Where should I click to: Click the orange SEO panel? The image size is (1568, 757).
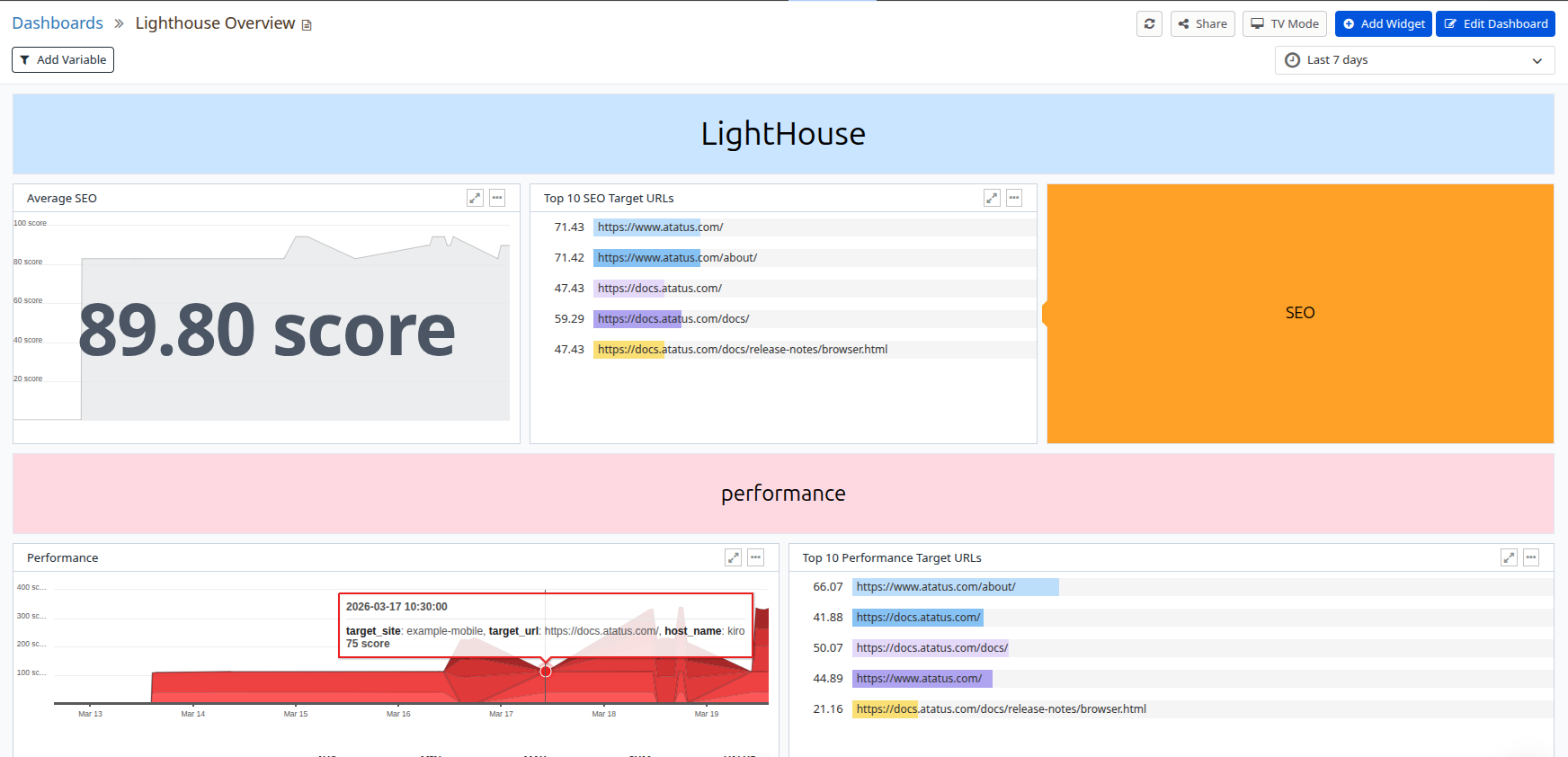click(x=1300, y=313)
